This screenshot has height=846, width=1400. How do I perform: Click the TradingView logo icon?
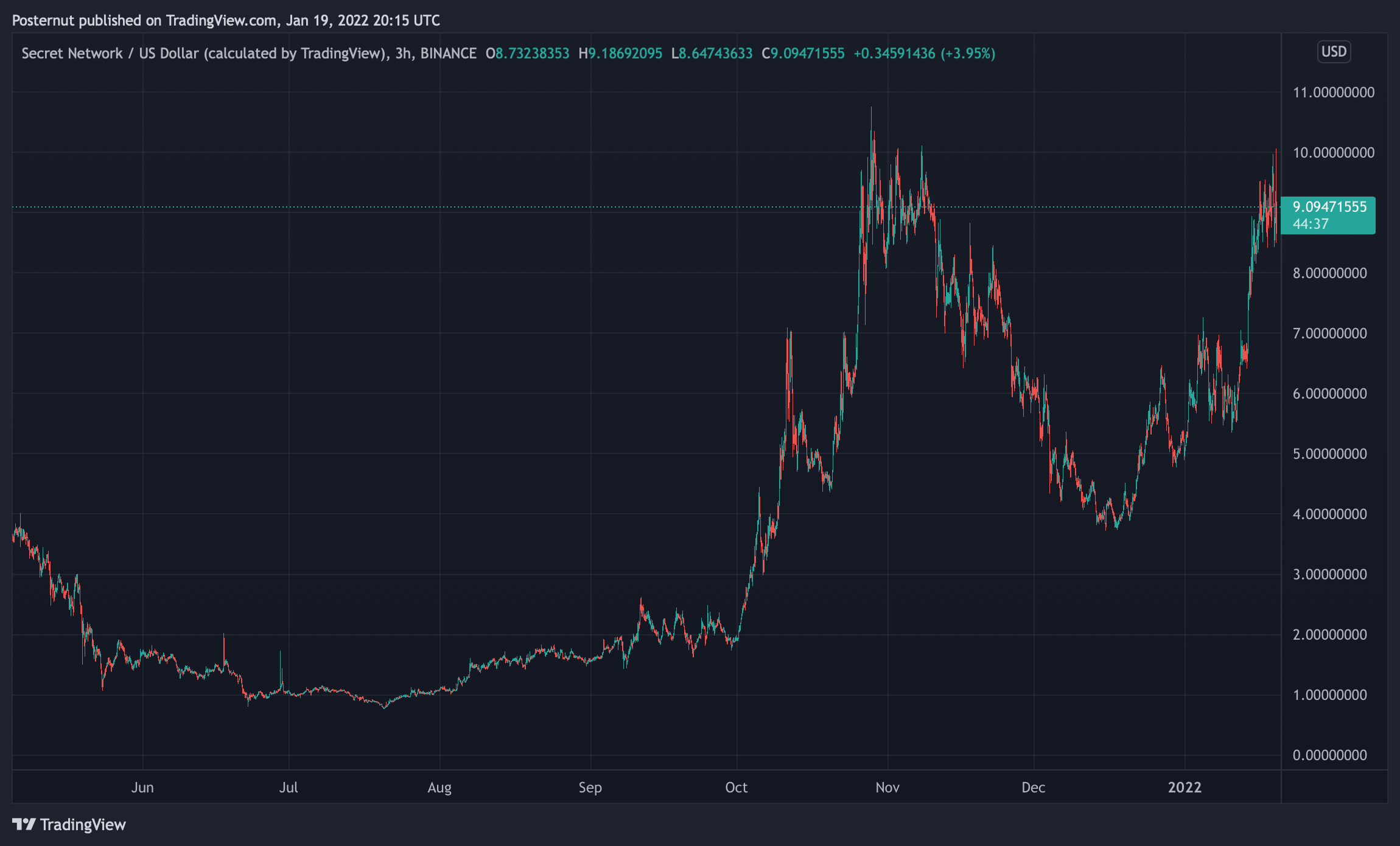(x=24, y=824)
